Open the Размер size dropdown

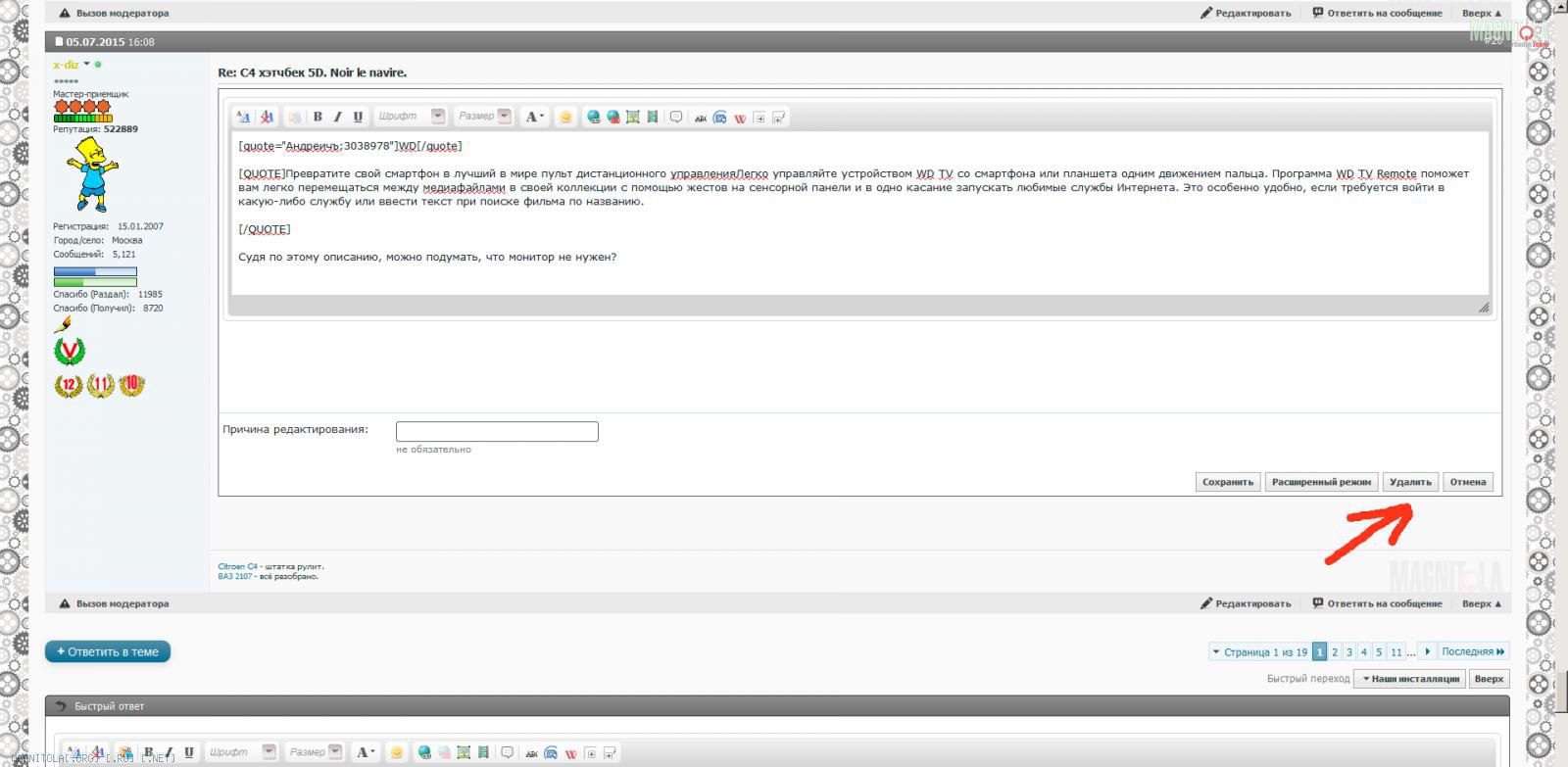coord(505,117)
